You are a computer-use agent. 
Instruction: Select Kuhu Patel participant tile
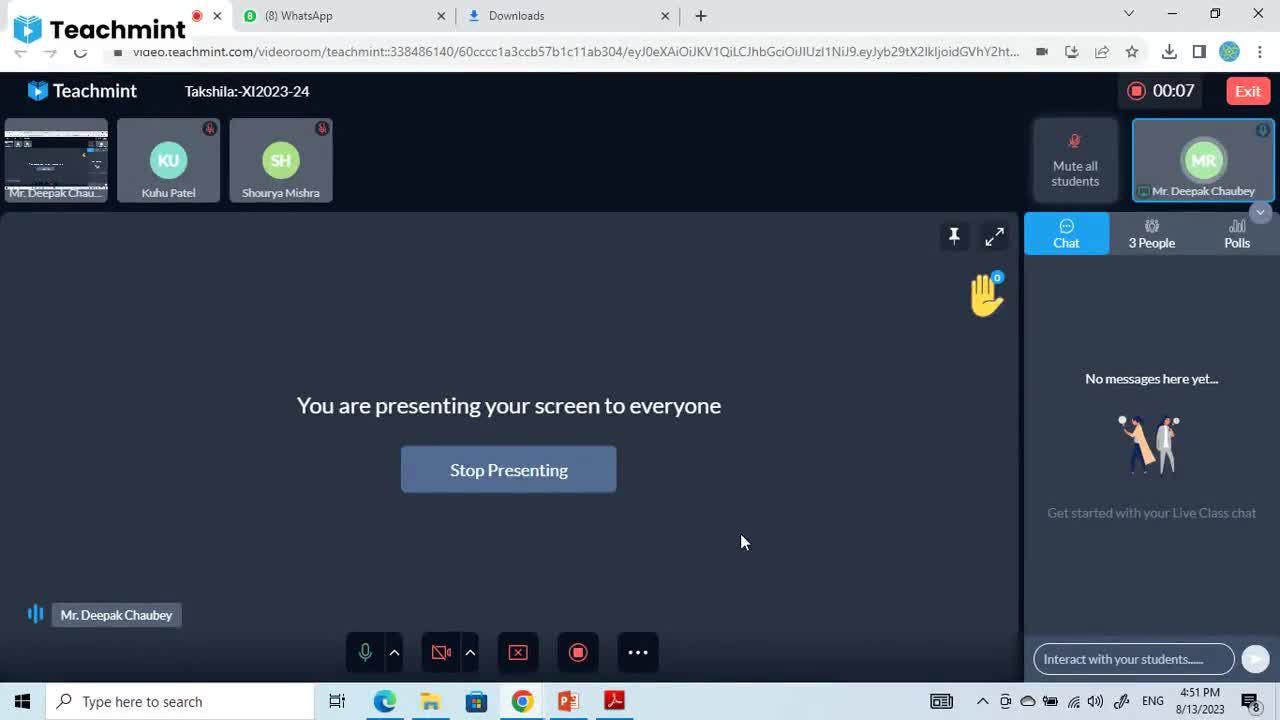tap(168, 161)
